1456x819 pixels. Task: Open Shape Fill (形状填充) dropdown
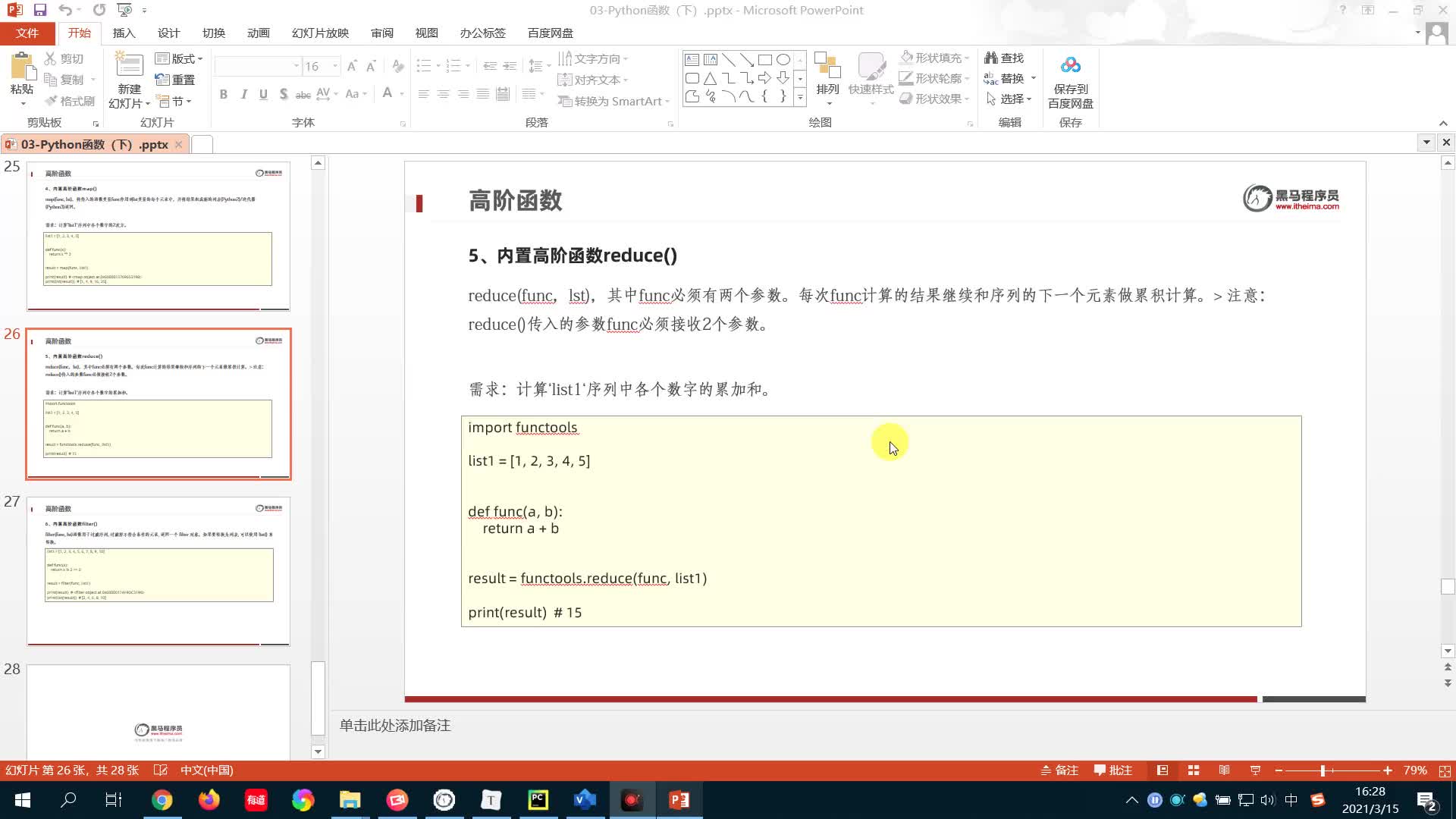tap(934, 58)
